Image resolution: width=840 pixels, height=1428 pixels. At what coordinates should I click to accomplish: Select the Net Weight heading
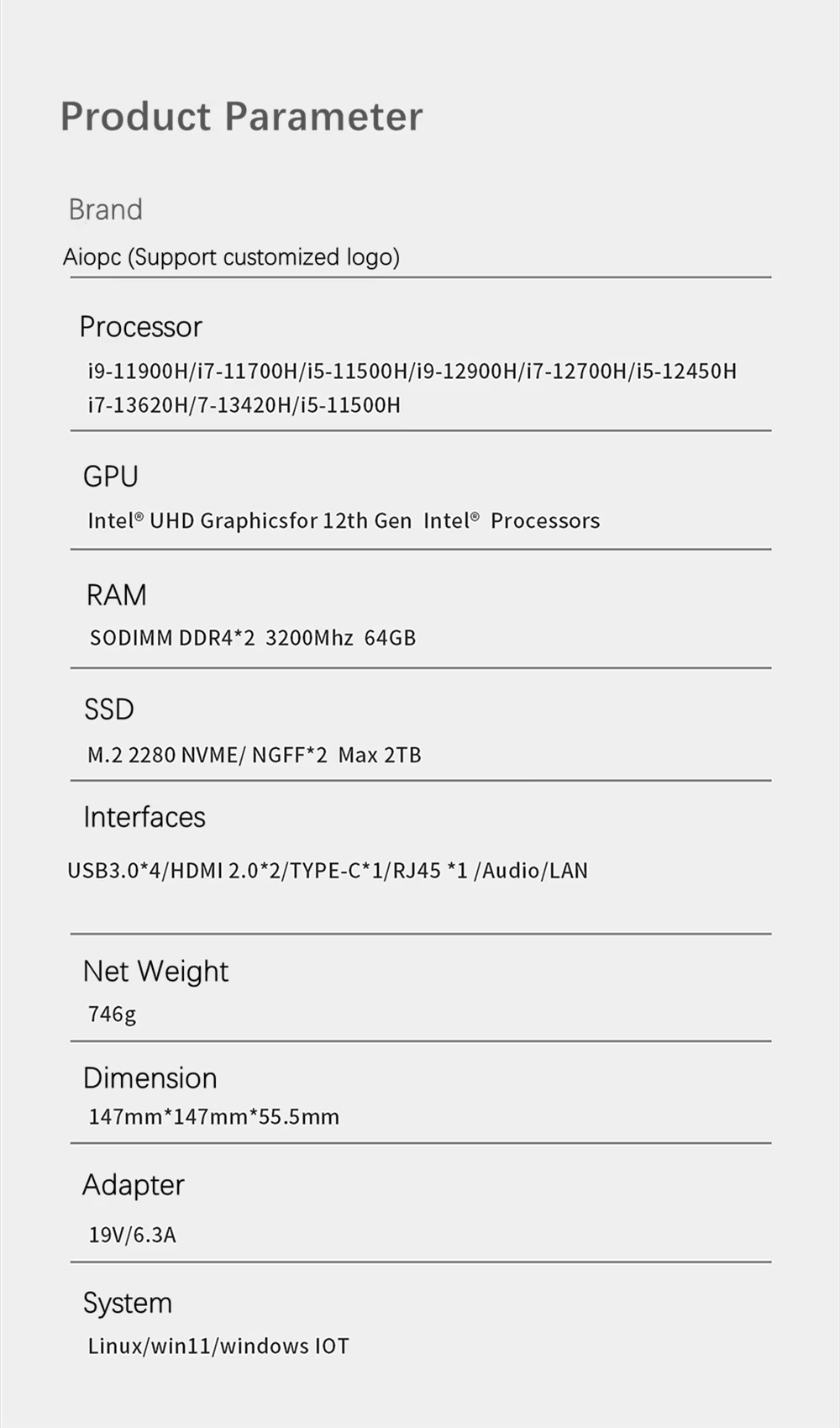(x=155, y=972)
